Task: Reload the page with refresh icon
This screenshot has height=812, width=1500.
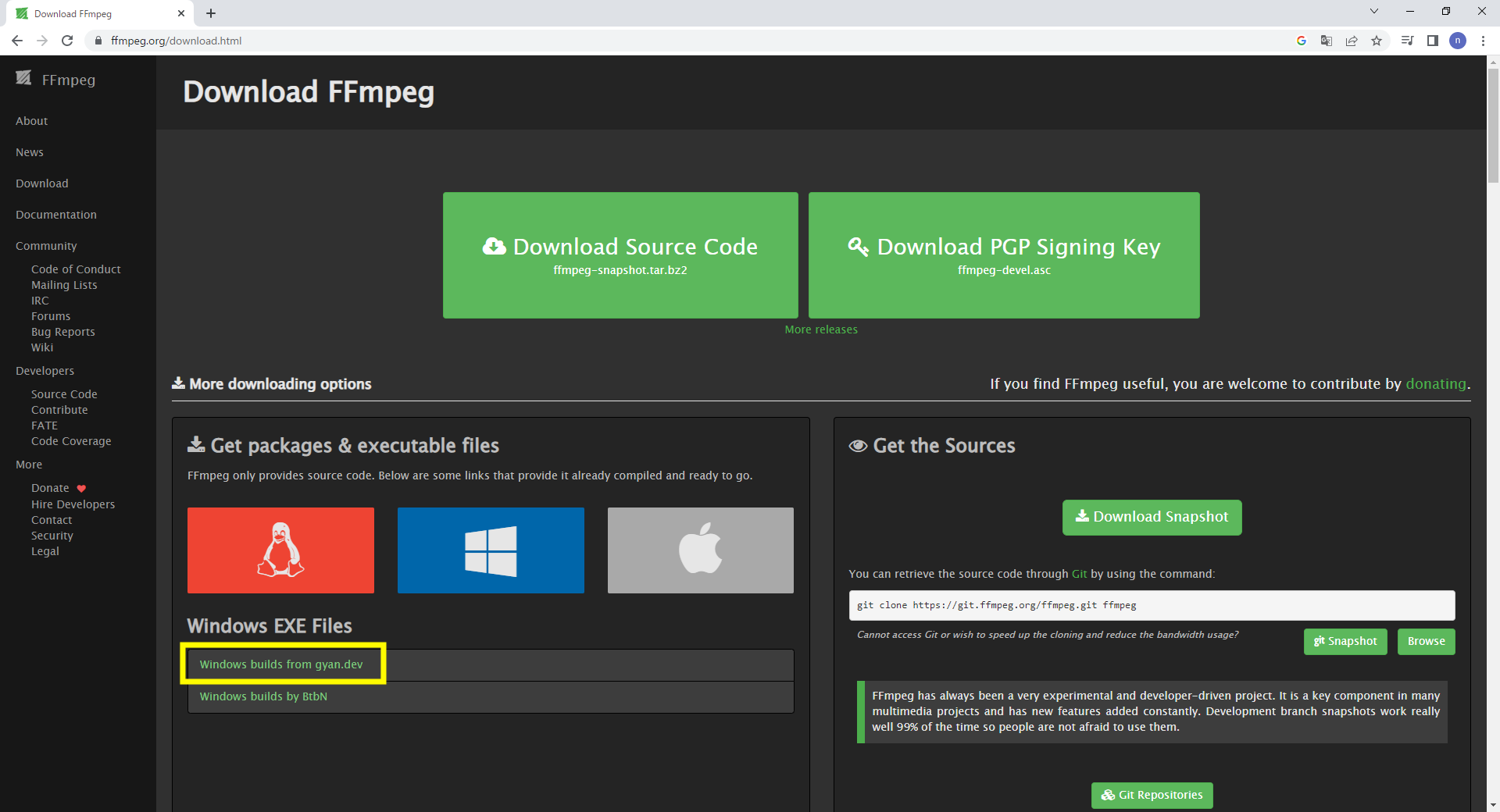Action: (x=67, y=41)
